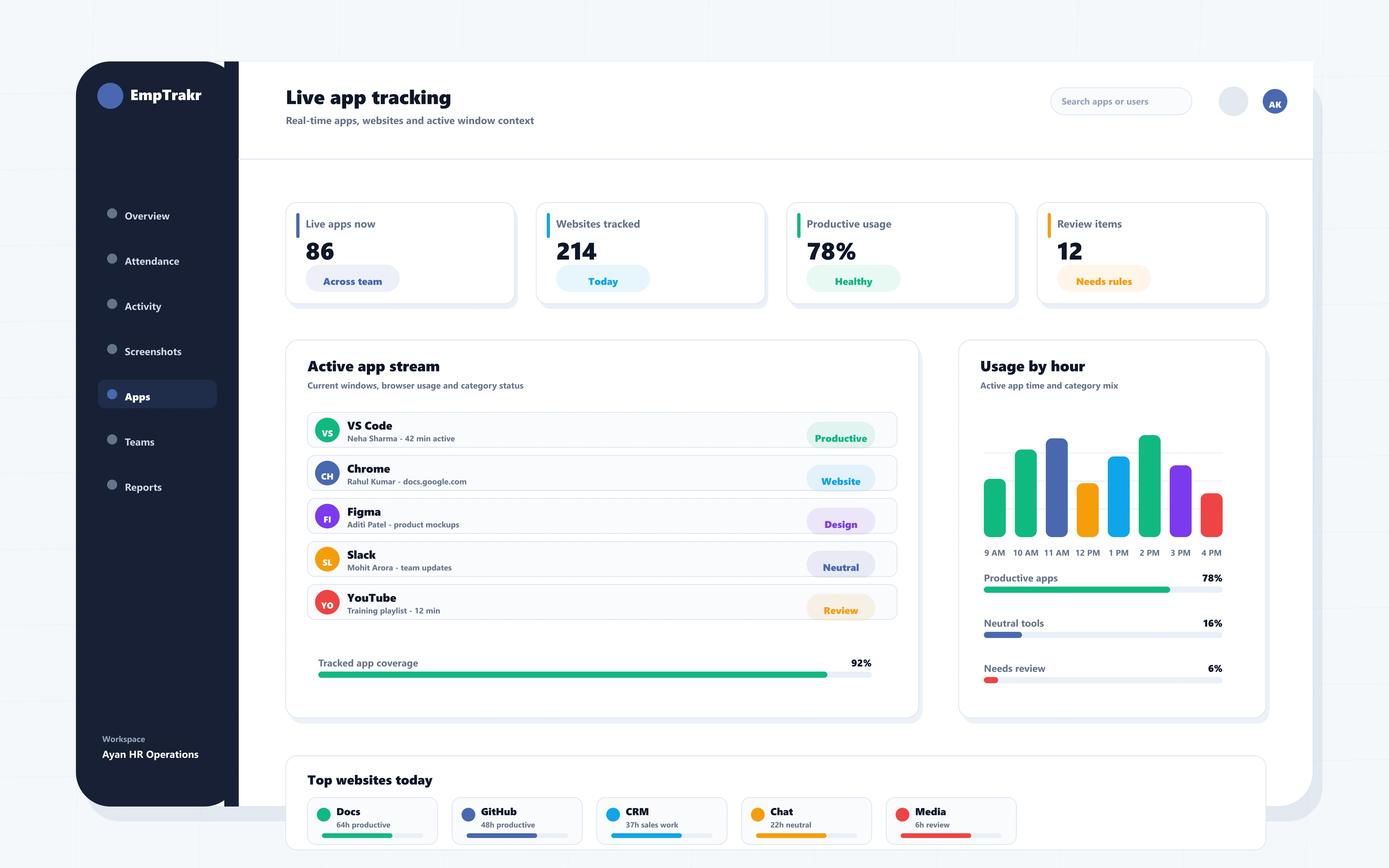Click the SL avatar icon for Slack
Viewport: 1389px width, 868px height.
click(327, 559)
